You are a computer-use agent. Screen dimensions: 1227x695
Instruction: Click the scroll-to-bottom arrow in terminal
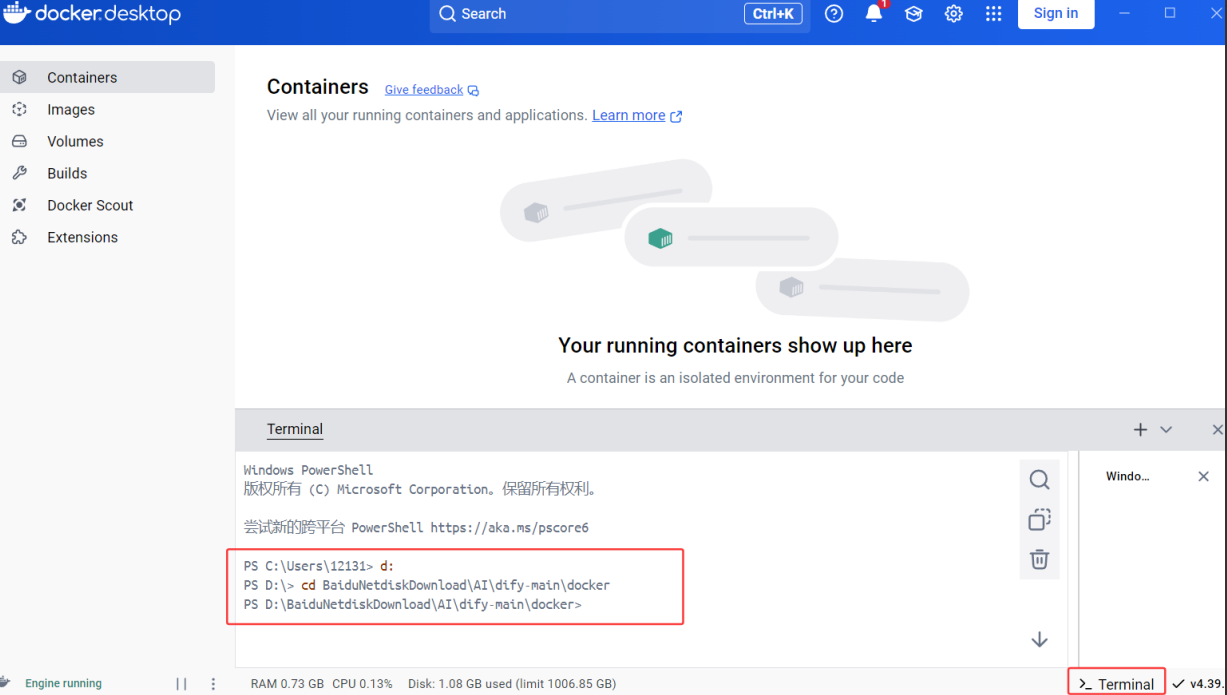(1040, 639)
